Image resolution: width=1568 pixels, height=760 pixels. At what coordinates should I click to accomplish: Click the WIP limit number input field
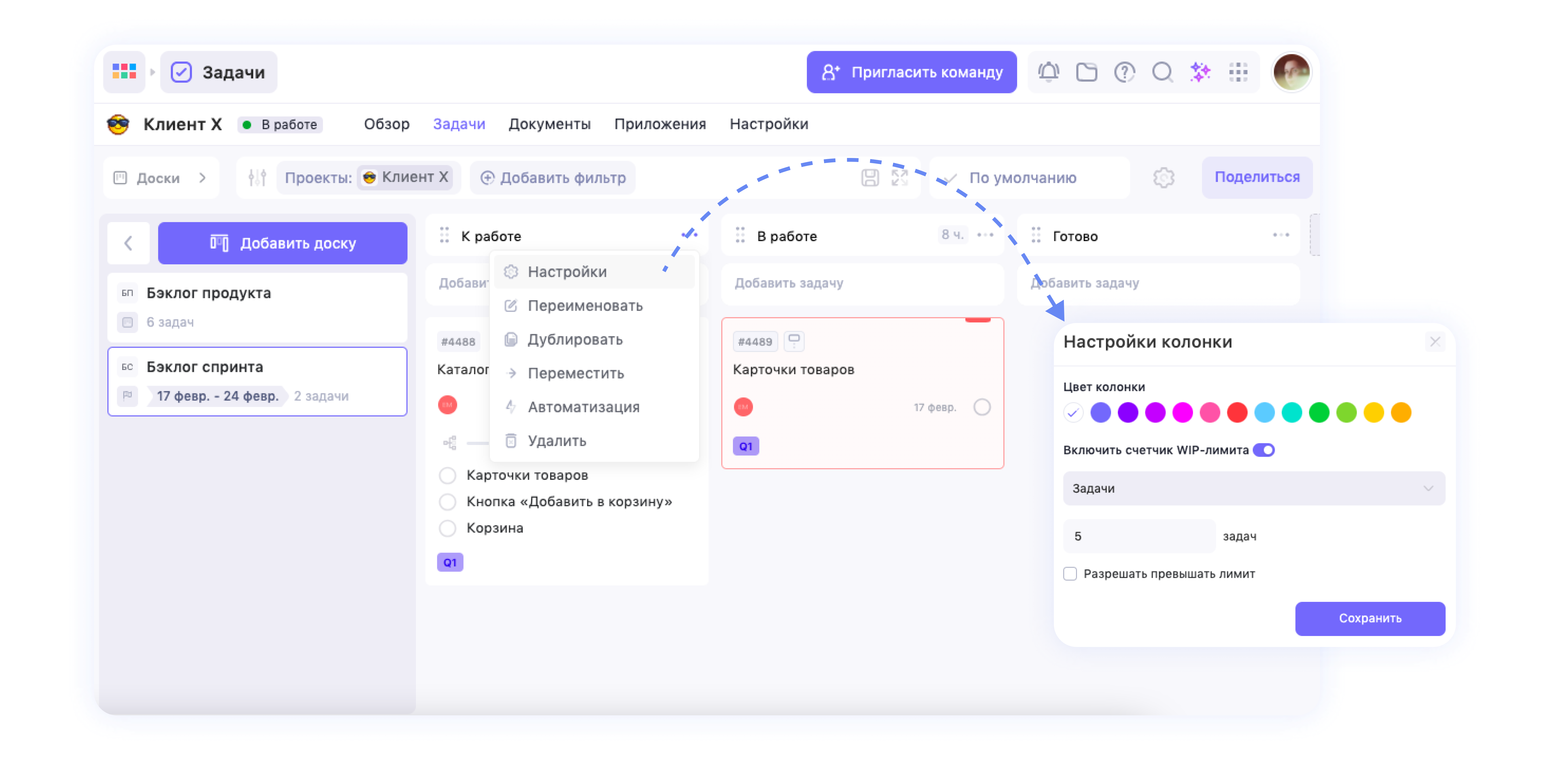coord(1138,536)
